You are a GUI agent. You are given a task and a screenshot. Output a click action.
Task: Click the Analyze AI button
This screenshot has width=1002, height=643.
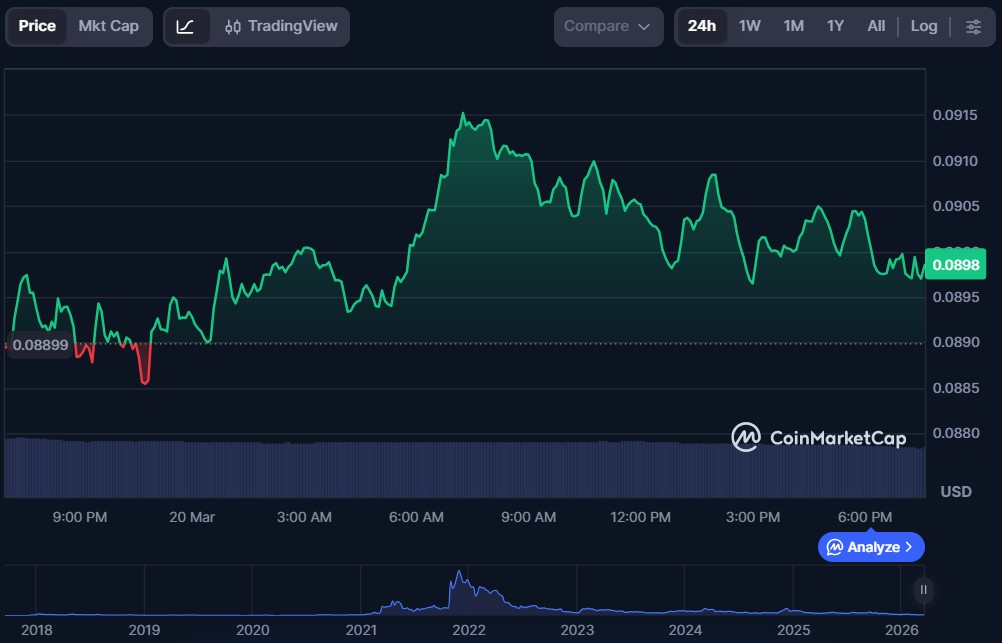point(871,547)
